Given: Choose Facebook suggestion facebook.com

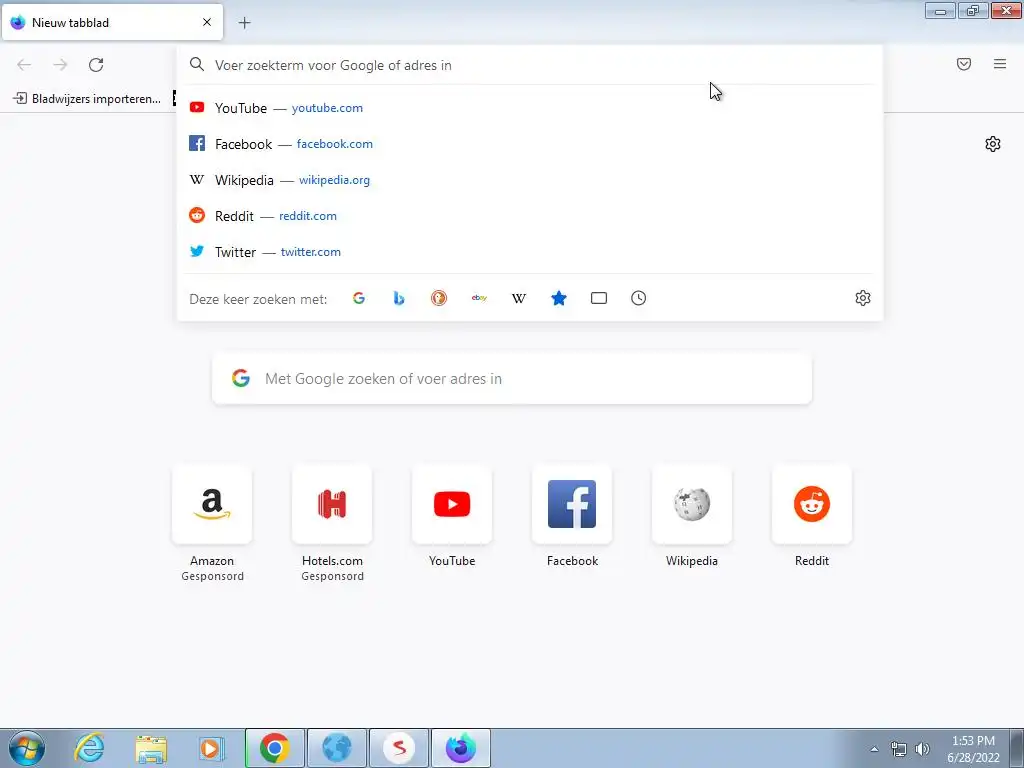Looking at the screenshot, I should (x=530, y=144).
